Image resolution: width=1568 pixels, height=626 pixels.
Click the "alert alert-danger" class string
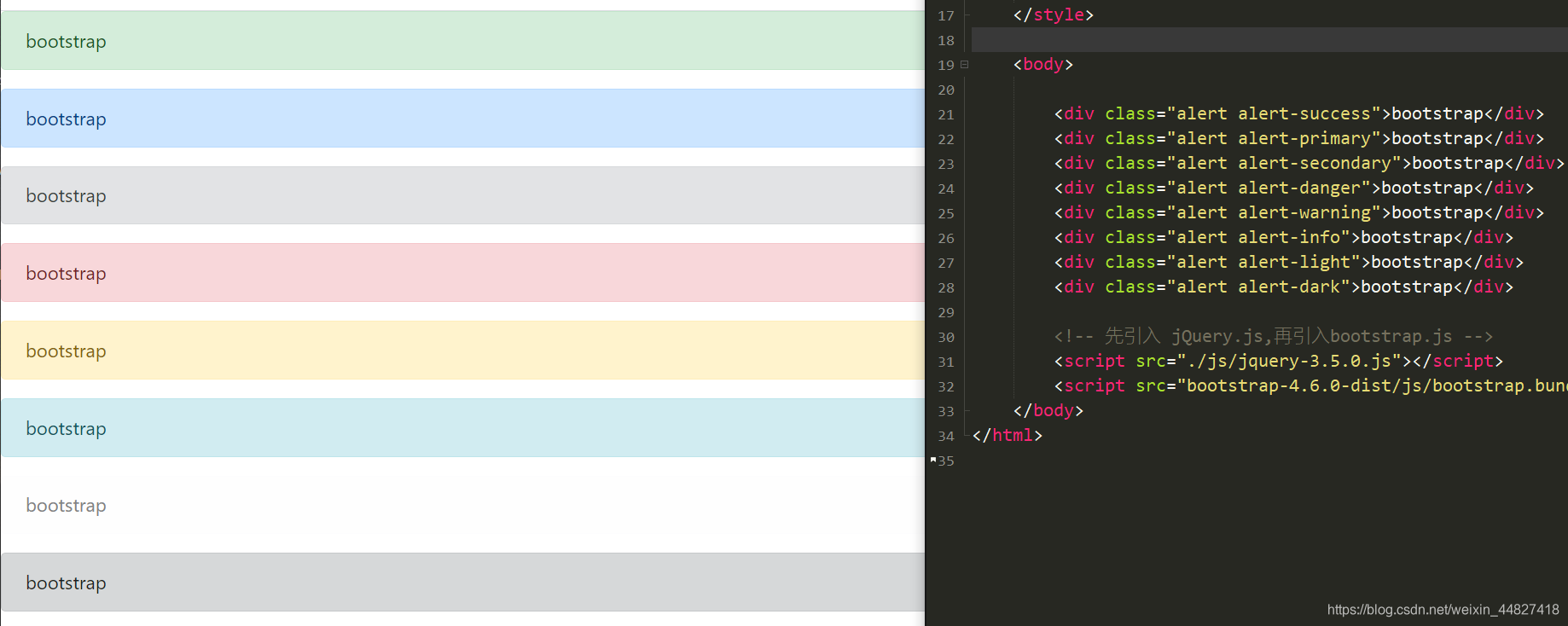pos(1269,188)
